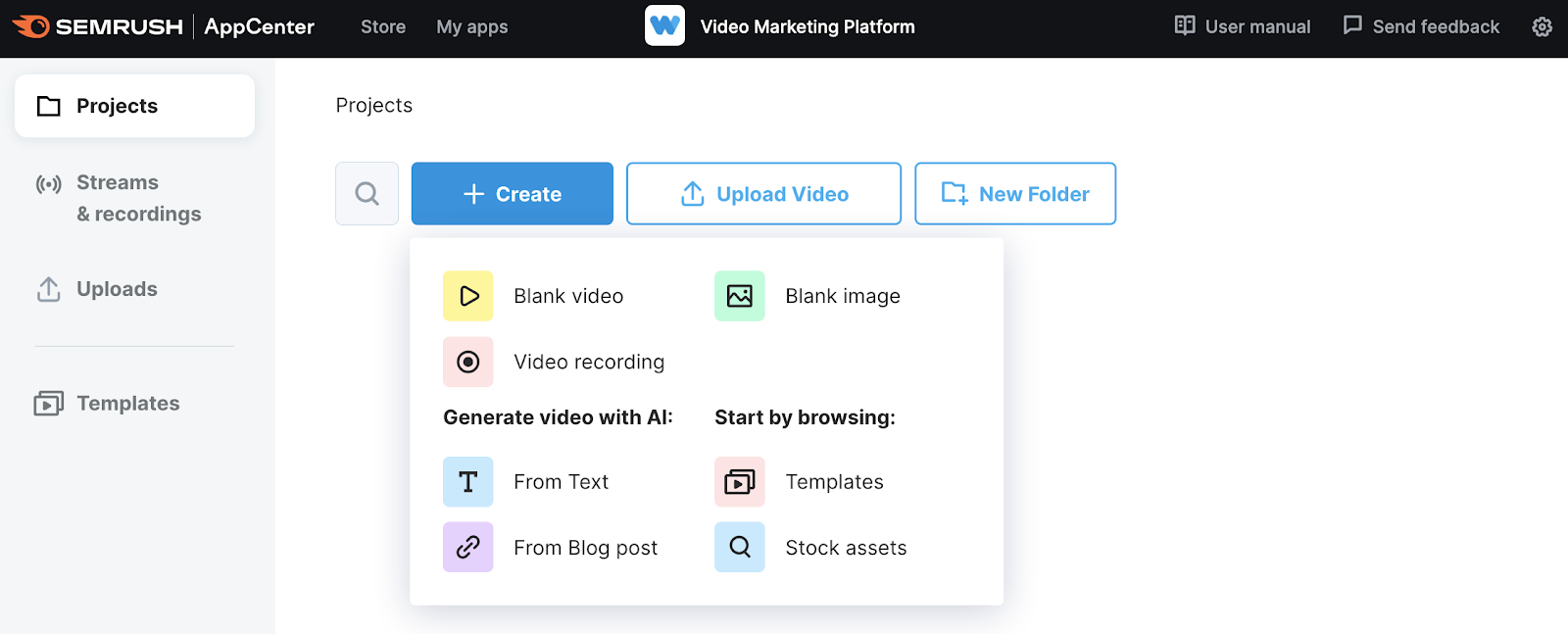The width and height of the screenshot is (1568, 634).
Task: Click the yellow Blank video play icon
Action: coord(468,296)
